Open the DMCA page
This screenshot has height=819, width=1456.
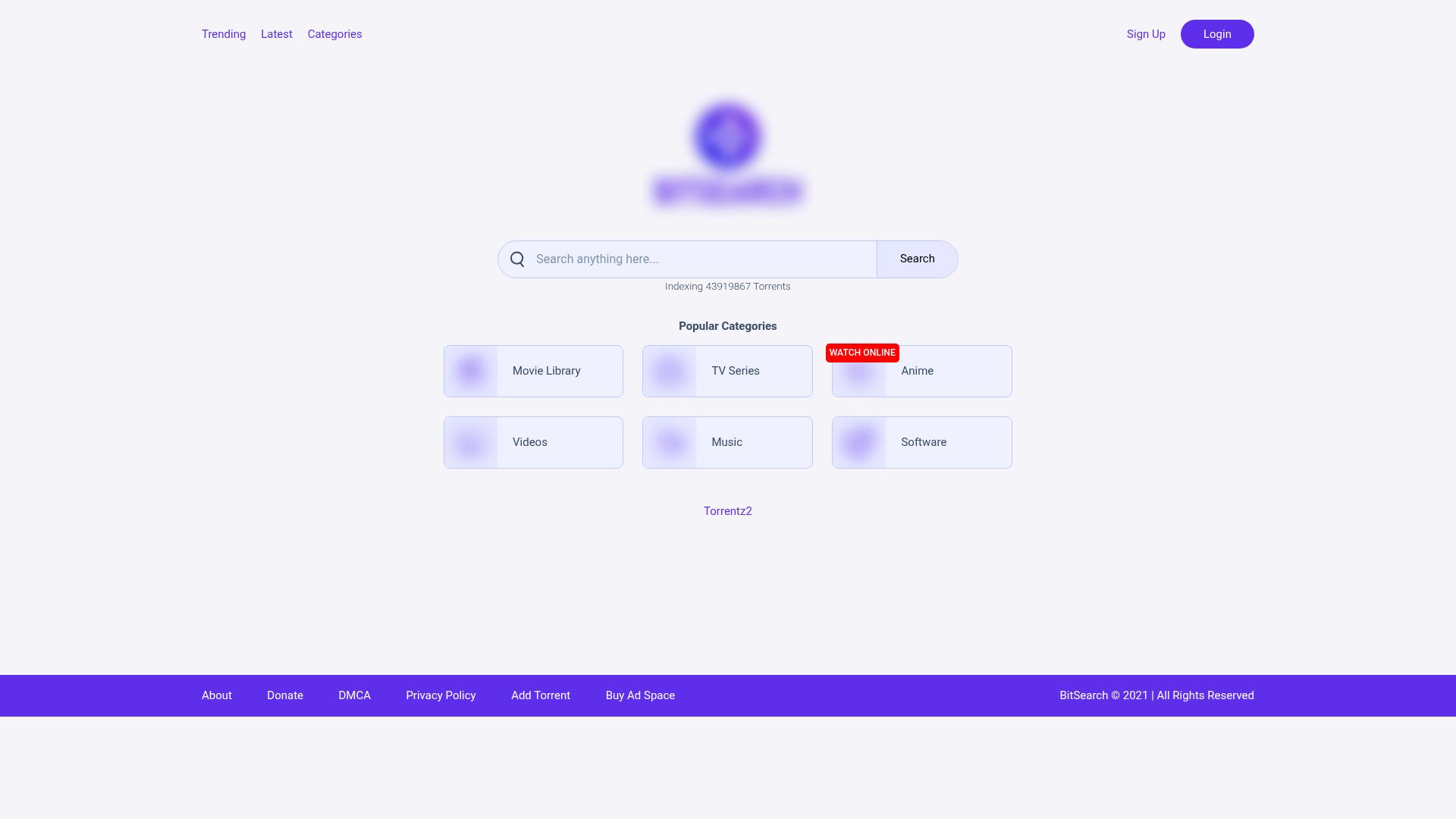[x=354, y=695]
